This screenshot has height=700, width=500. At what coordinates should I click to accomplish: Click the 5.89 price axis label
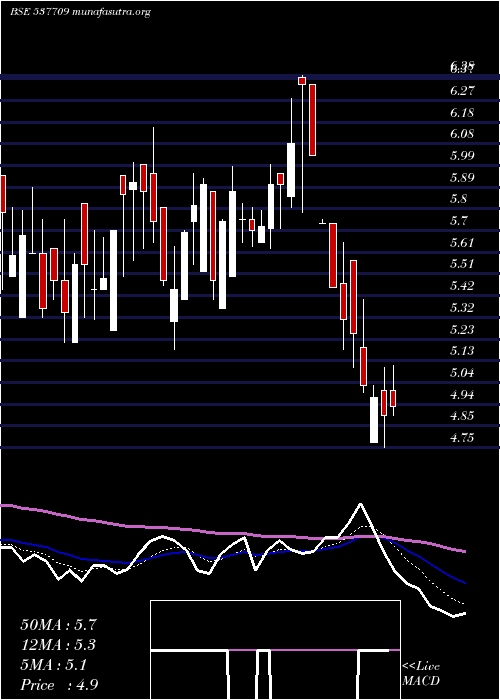click(462, 177)
